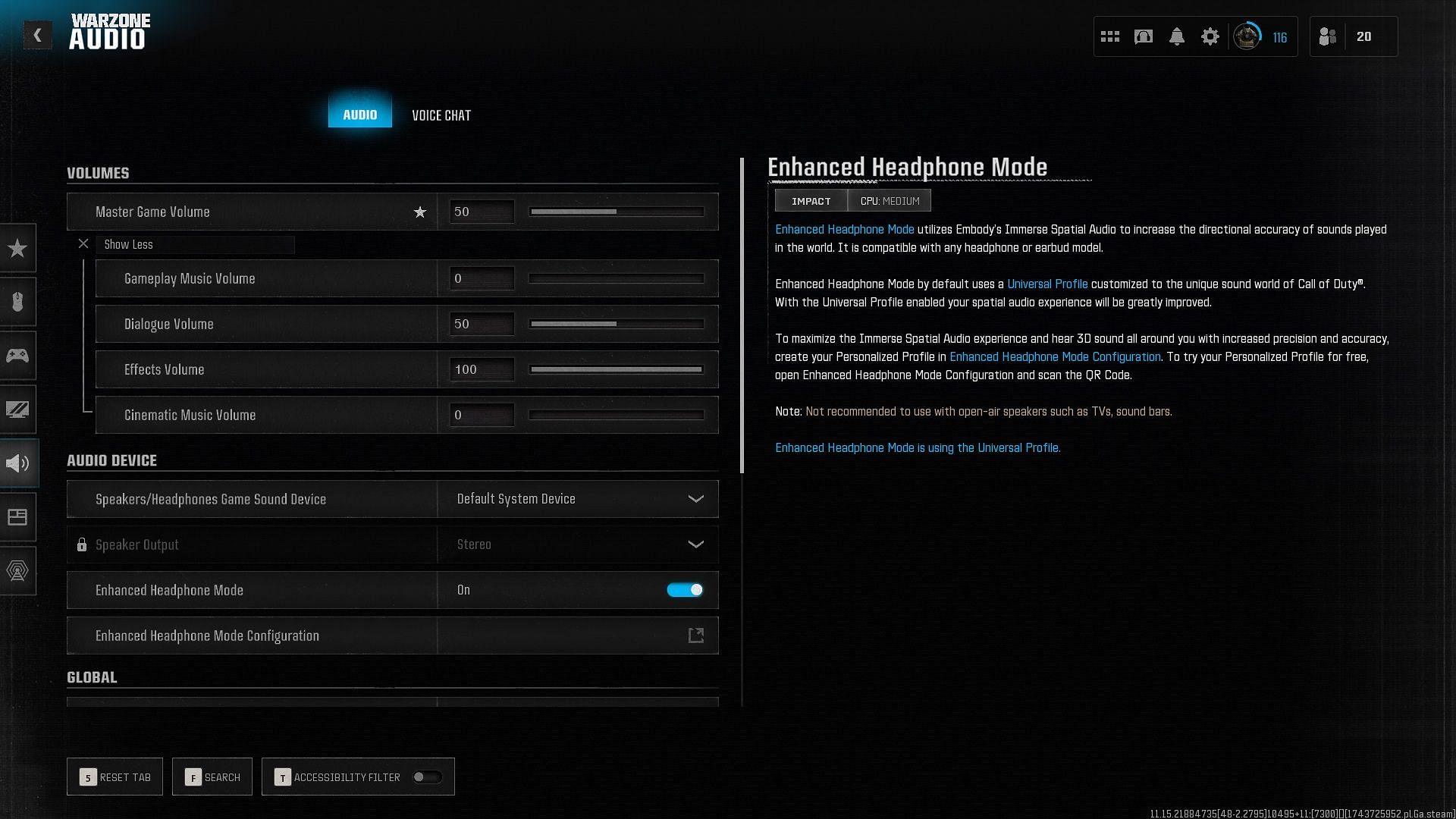1456x819 pixels.
Task: Click the settings list scrollbar
Action: click(742, 315)
